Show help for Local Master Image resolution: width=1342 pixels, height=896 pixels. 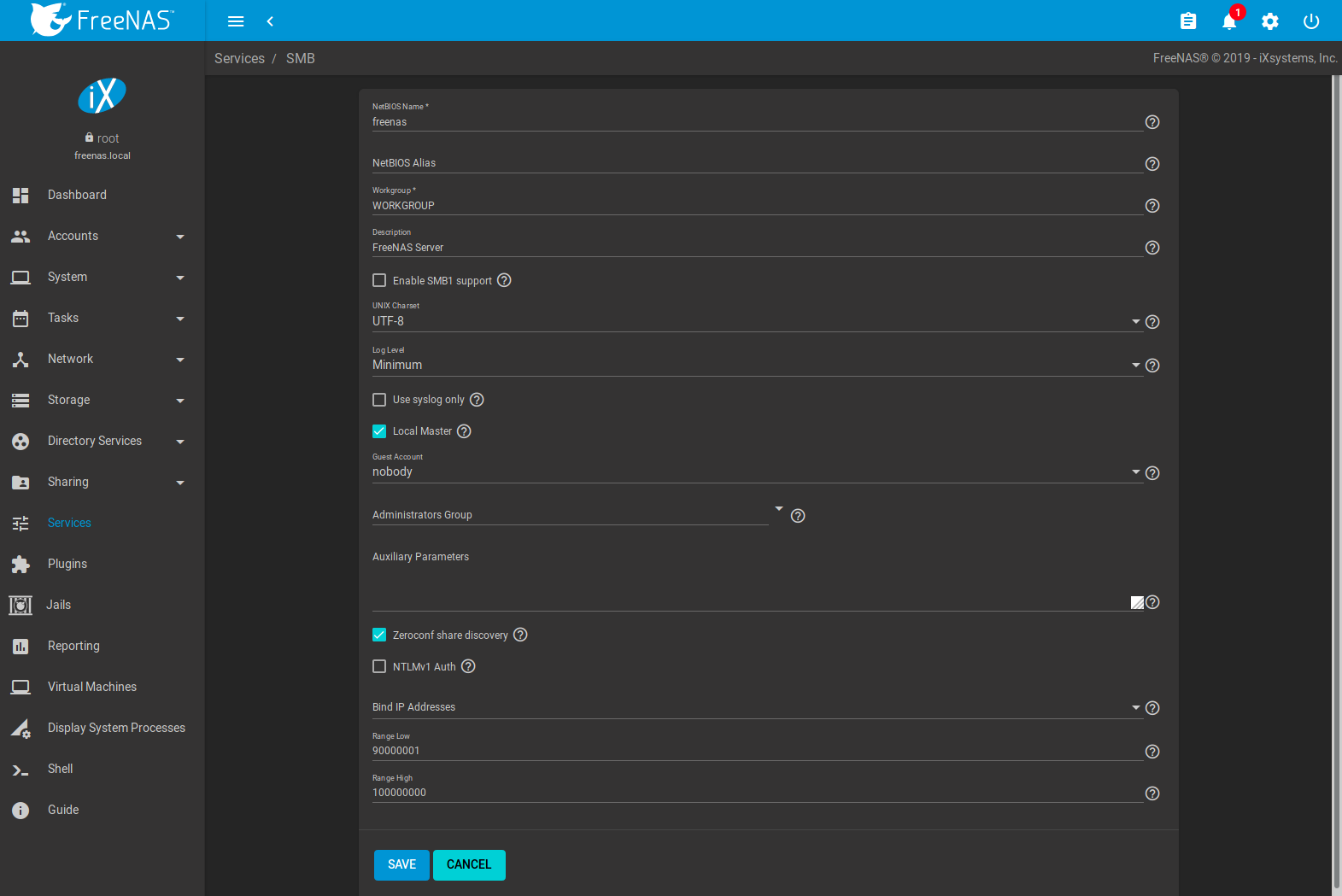click(x=464, y=431)
